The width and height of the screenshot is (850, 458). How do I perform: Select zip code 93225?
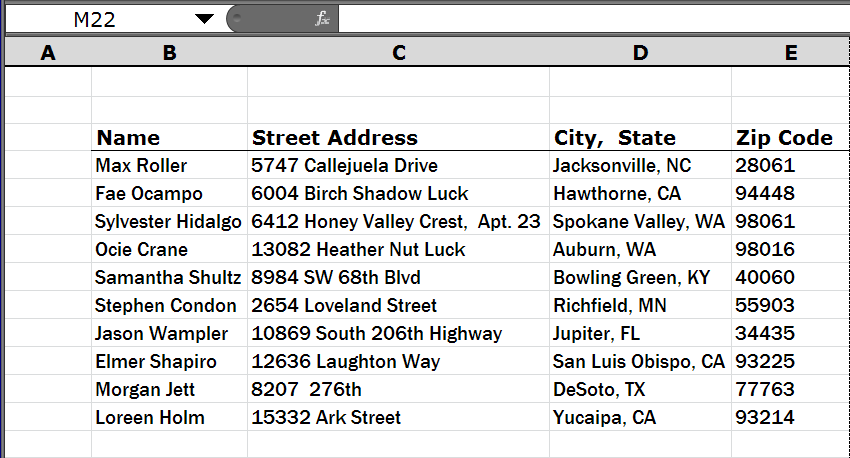[x=790, y=362]
